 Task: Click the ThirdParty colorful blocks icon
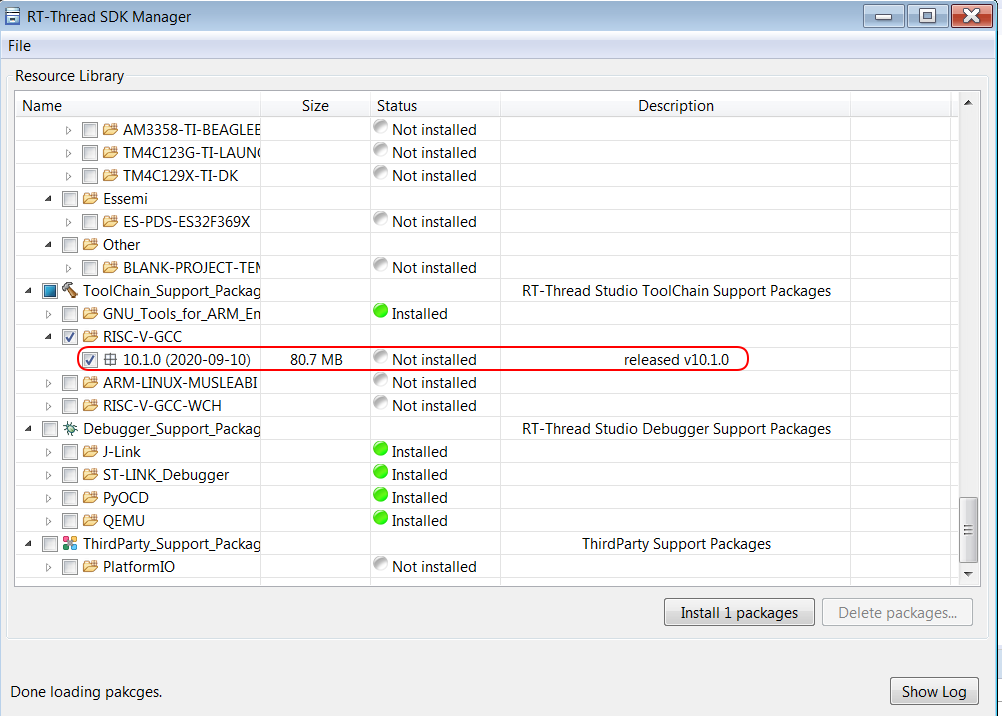pyautogui.click(x=70, y=544)
